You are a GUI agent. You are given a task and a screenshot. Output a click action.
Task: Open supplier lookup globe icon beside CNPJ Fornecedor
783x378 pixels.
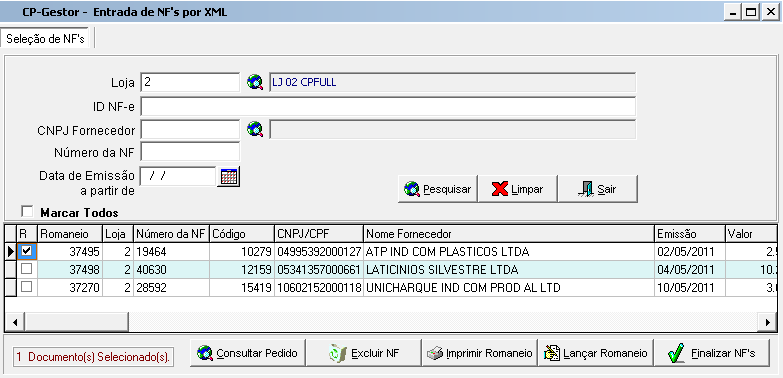coord(255,130)
